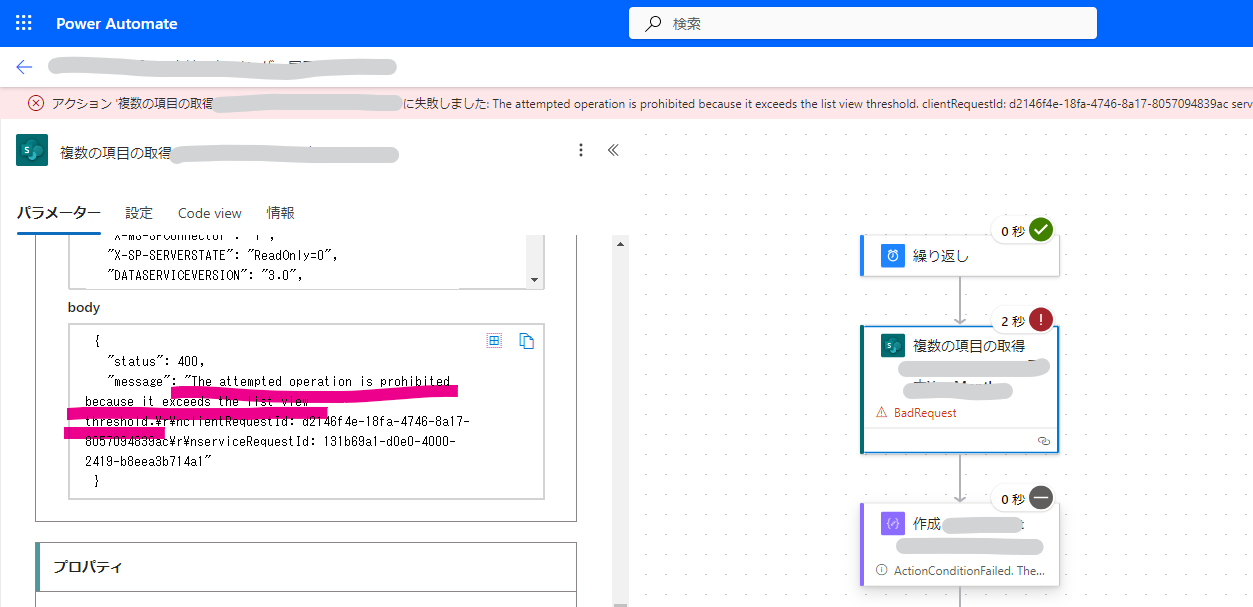This screenshot has height=607, width=1253.
Task: Click the 検索 search box
Action: 862,23
